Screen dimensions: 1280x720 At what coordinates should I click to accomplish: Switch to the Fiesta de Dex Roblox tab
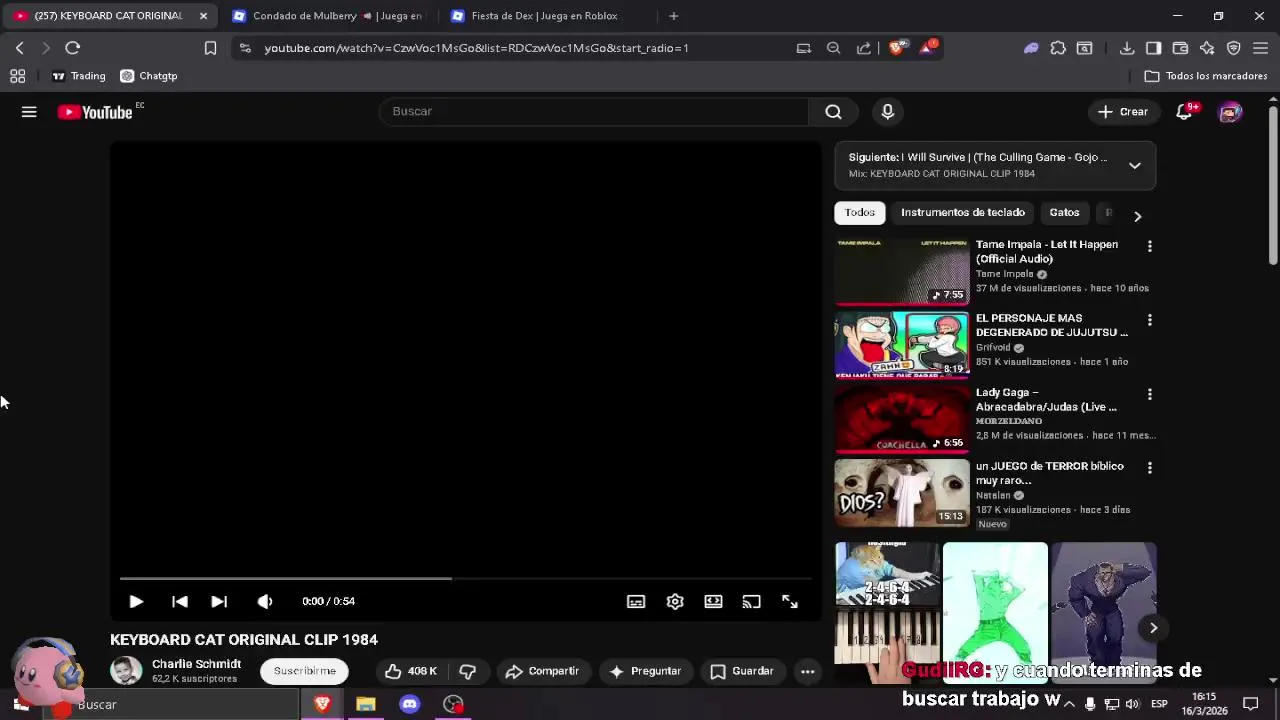pos(544,16)
